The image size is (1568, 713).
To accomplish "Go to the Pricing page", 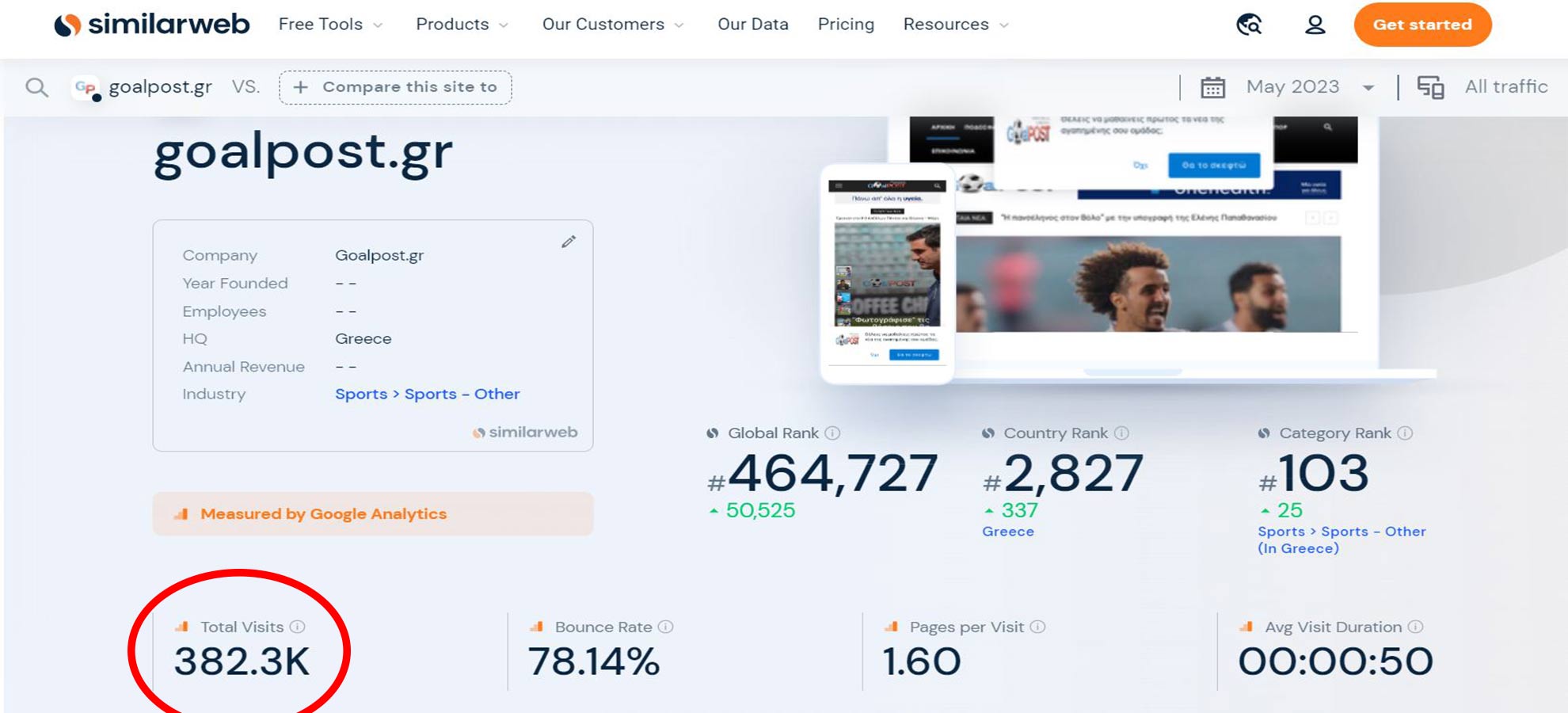I will coord(846,25).
